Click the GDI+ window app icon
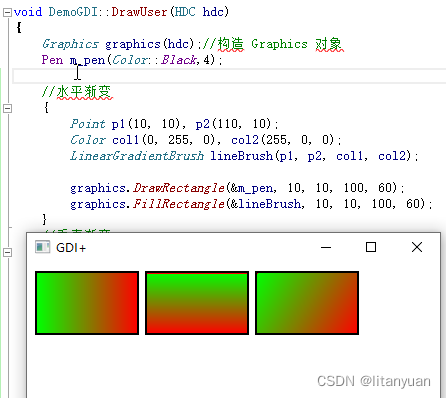Viewport: 446px width, 398px height. pos(43,247)
